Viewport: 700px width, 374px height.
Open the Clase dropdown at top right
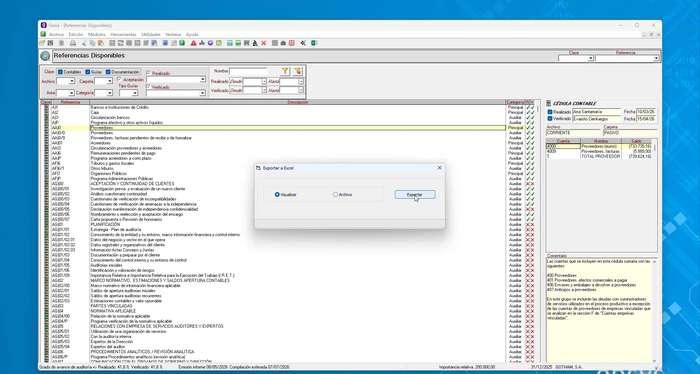tap(590, 58)
